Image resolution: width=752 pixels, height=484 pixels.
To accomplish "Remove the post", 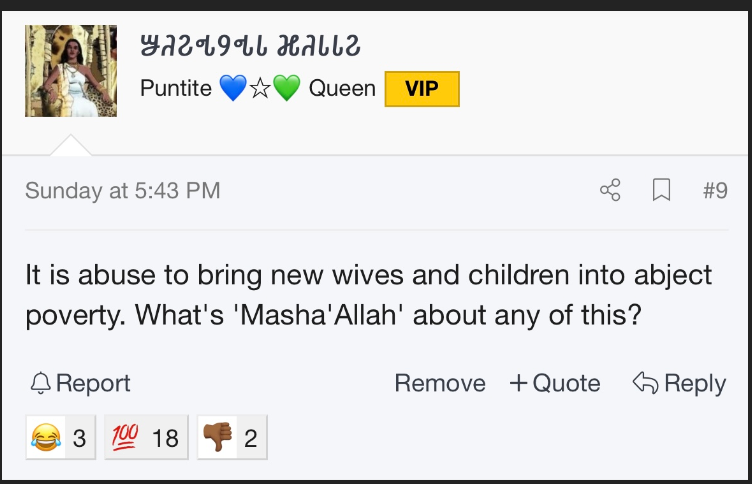I will click(440, 383).
